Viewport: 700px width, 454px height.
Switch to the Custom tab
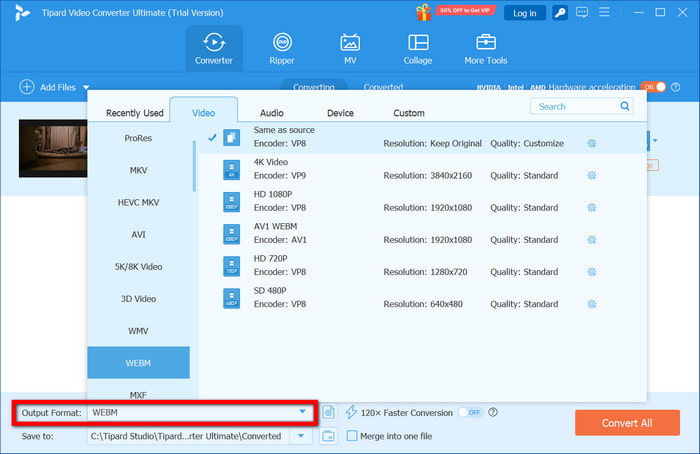pos(409,113)
